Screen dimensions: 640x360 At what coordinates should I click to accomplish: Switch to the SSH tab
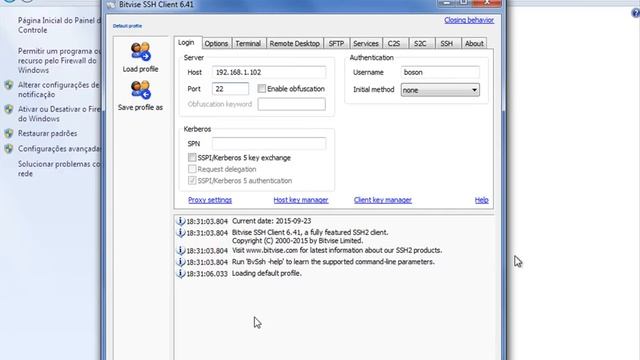coord(447,43)
